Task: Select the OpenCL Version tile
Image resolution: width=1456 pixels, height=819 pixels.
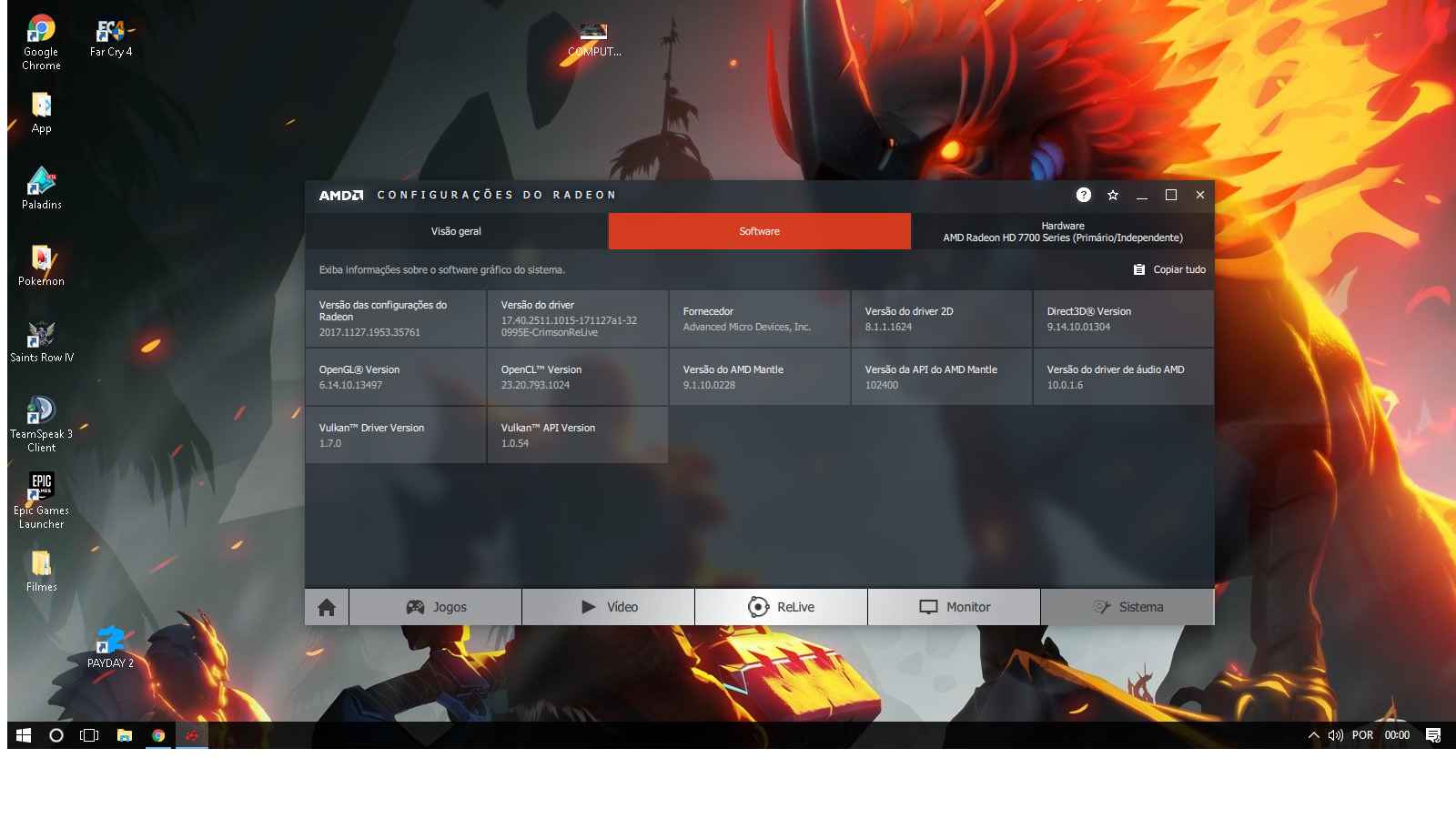Action: coord(578,377)
